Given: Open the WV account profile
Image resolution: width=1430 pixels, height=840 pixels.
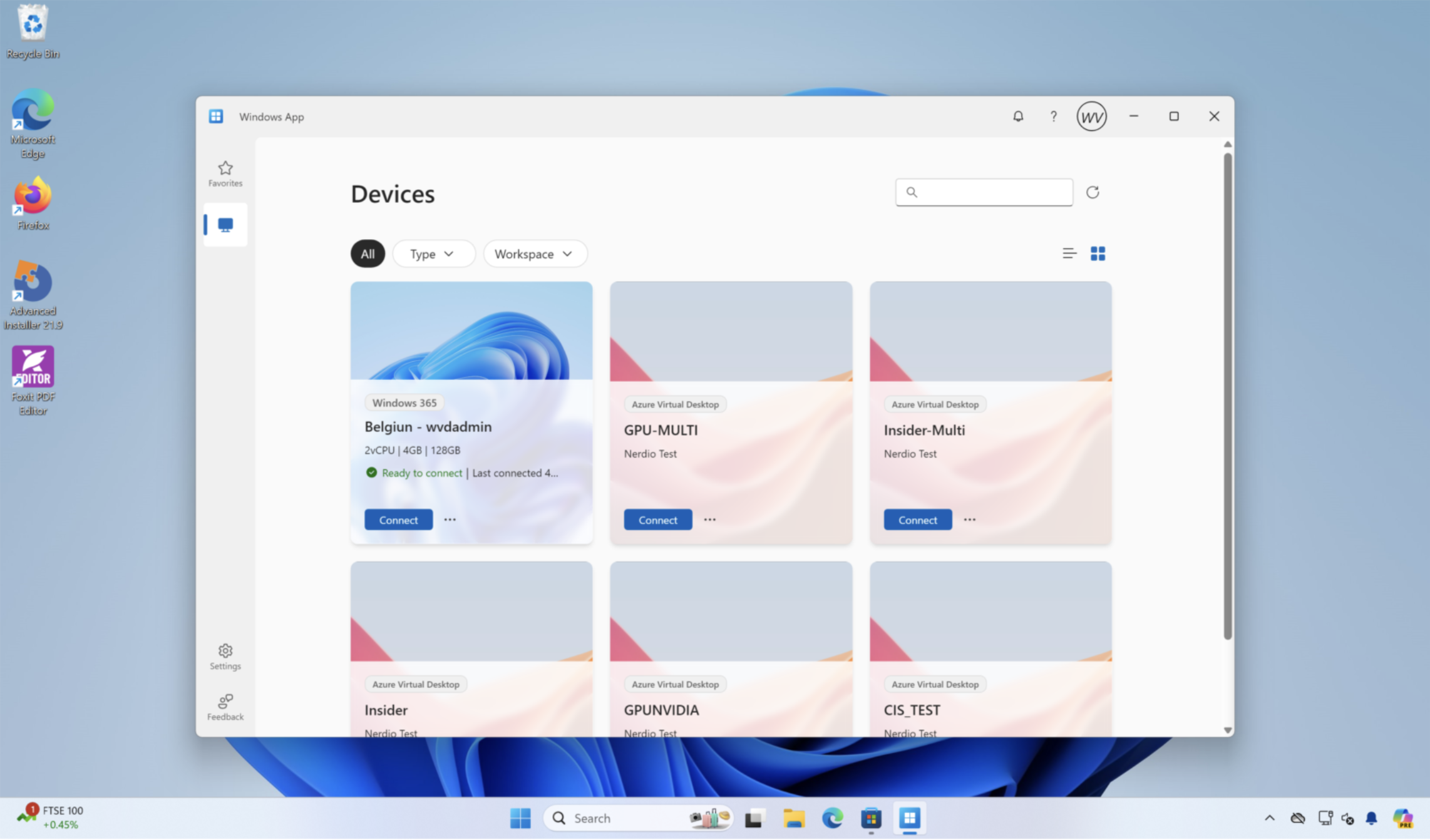Looking at the screenshot, I should [x=1091, y=116].
